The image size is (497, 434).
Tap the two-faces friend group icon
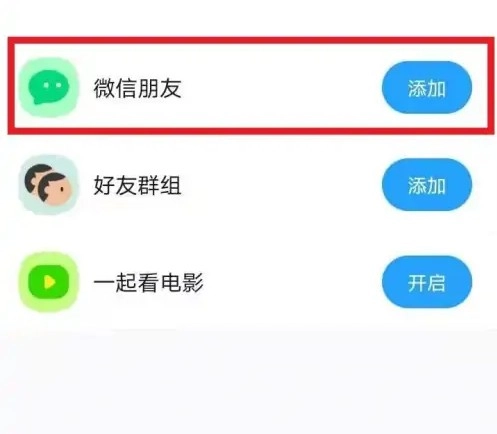[49, 184]
